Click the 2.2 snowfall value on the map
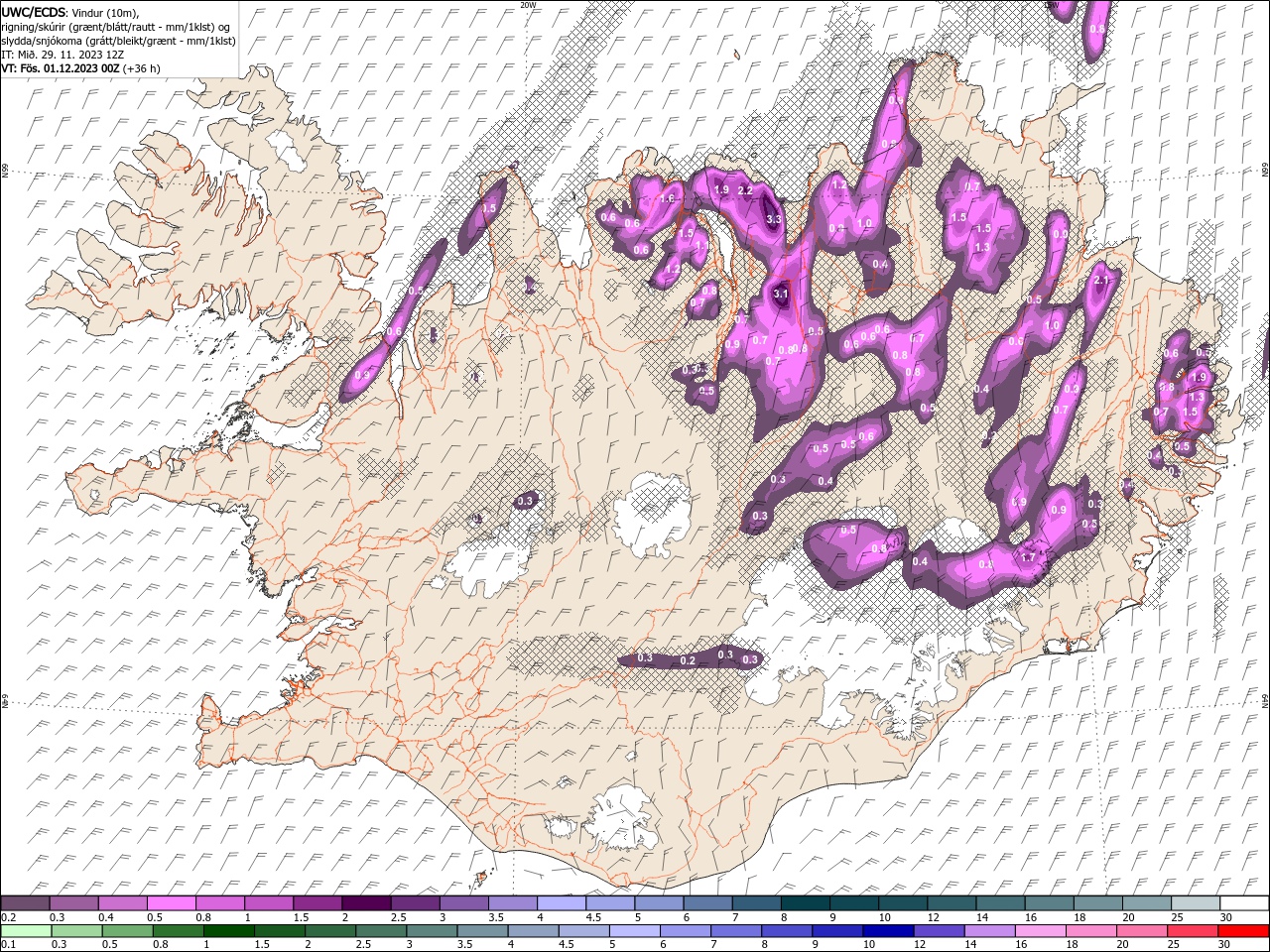This screenshot has height=952, width=1270. (746, 190)
